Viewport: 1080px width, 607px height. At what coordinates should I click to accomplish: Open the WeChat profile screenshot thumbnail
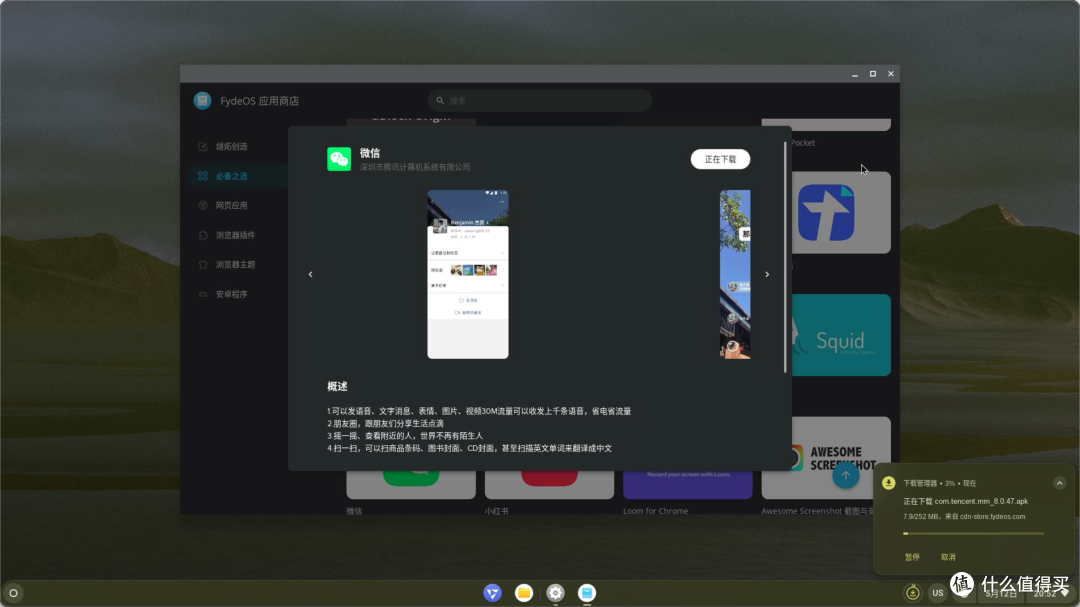click(468, 274)
